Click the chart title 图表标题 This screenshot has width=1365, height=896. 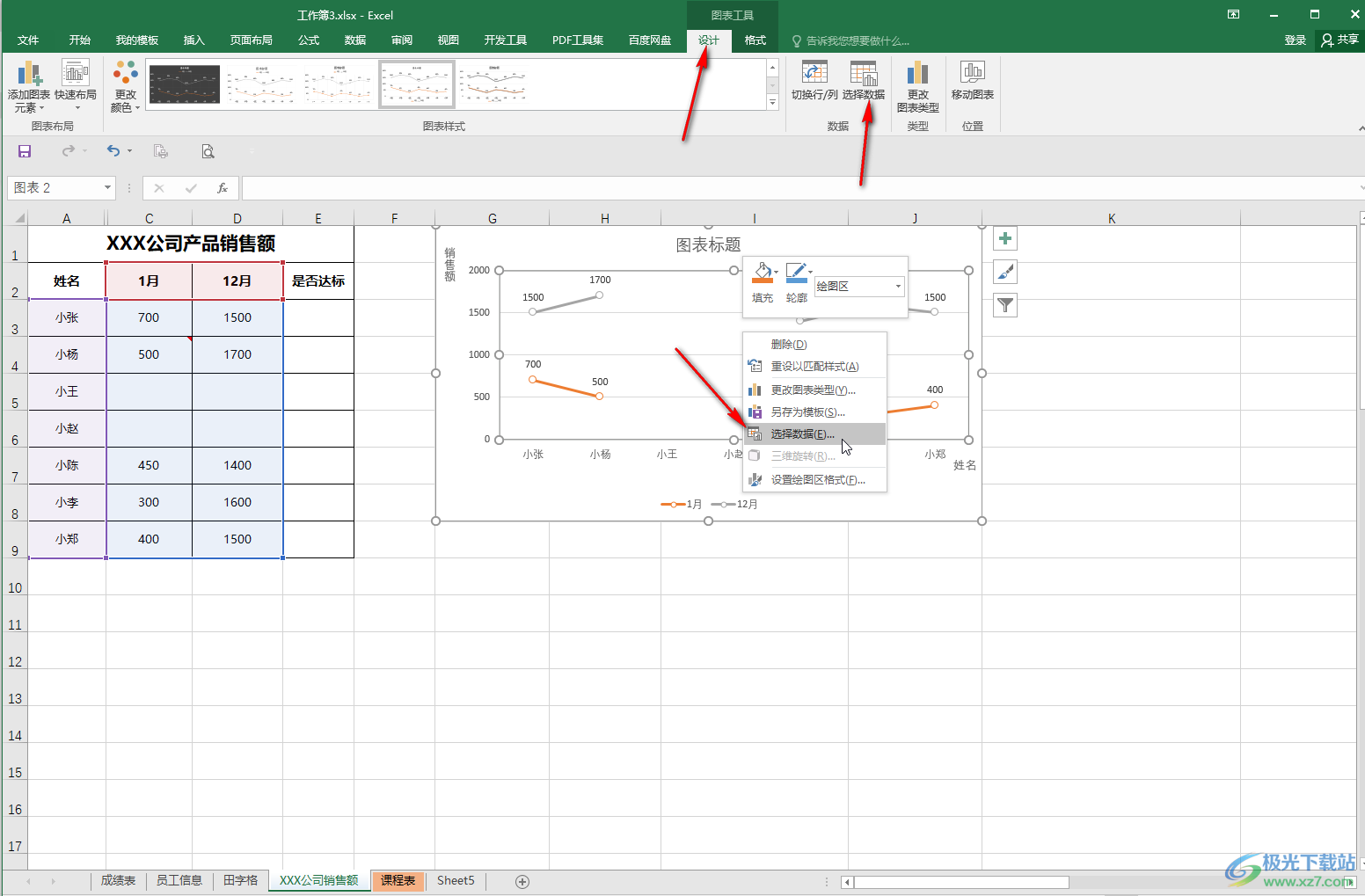(709, 245)
